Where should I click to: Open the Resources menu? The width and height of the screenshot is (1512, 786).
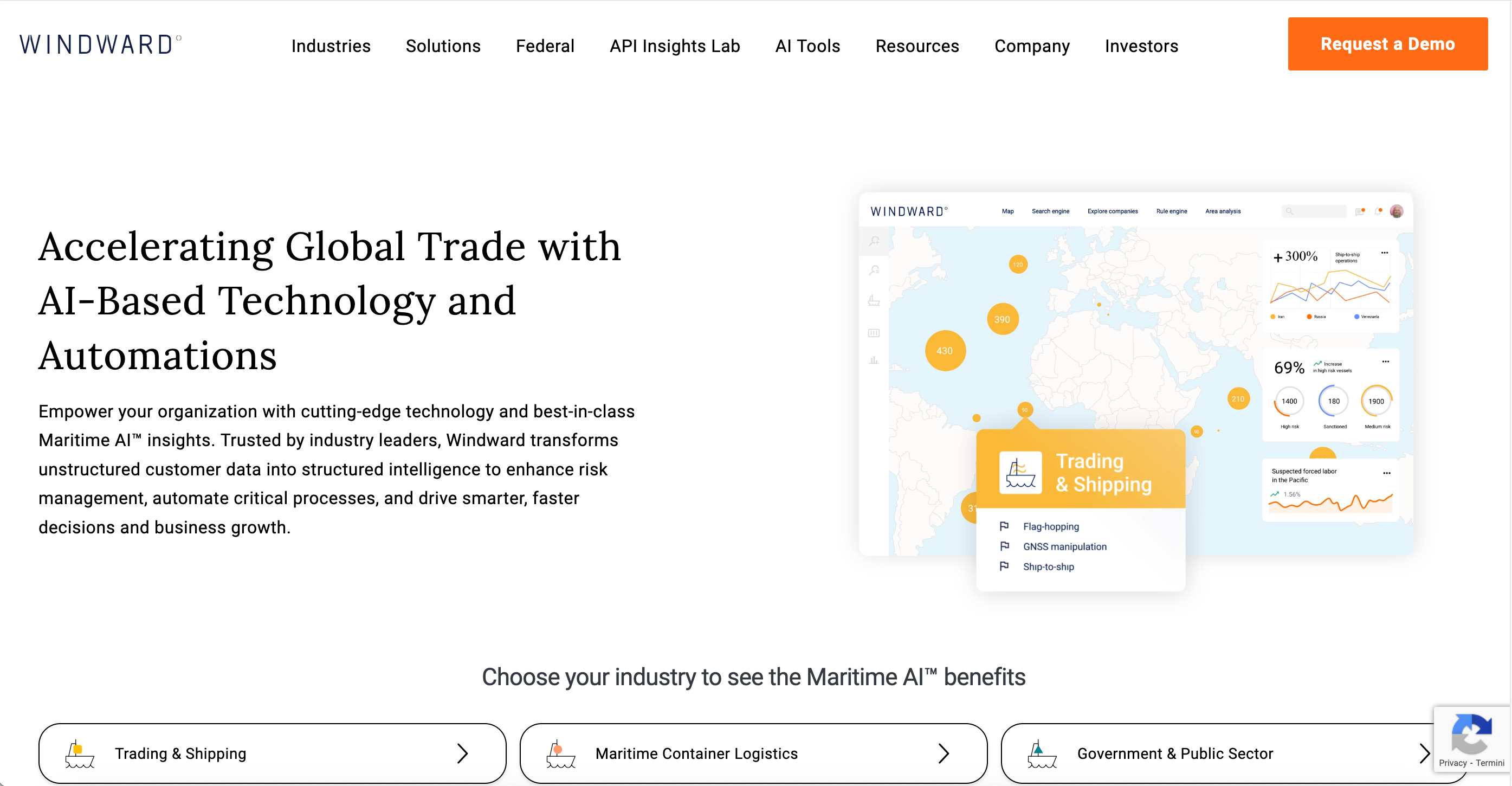(x=917, y=46)
